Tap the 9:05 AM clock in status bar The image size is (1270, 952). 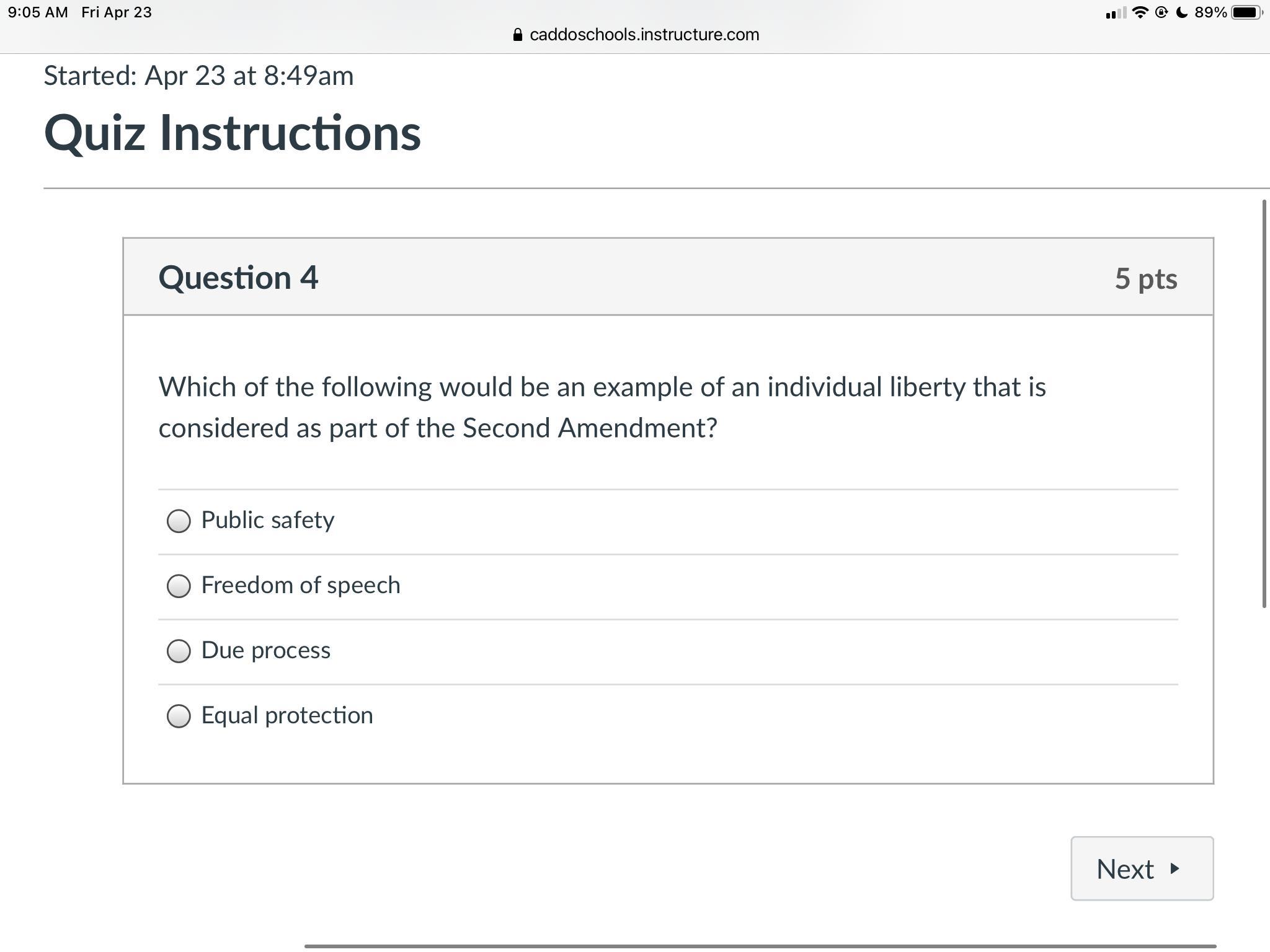[38, 12]
